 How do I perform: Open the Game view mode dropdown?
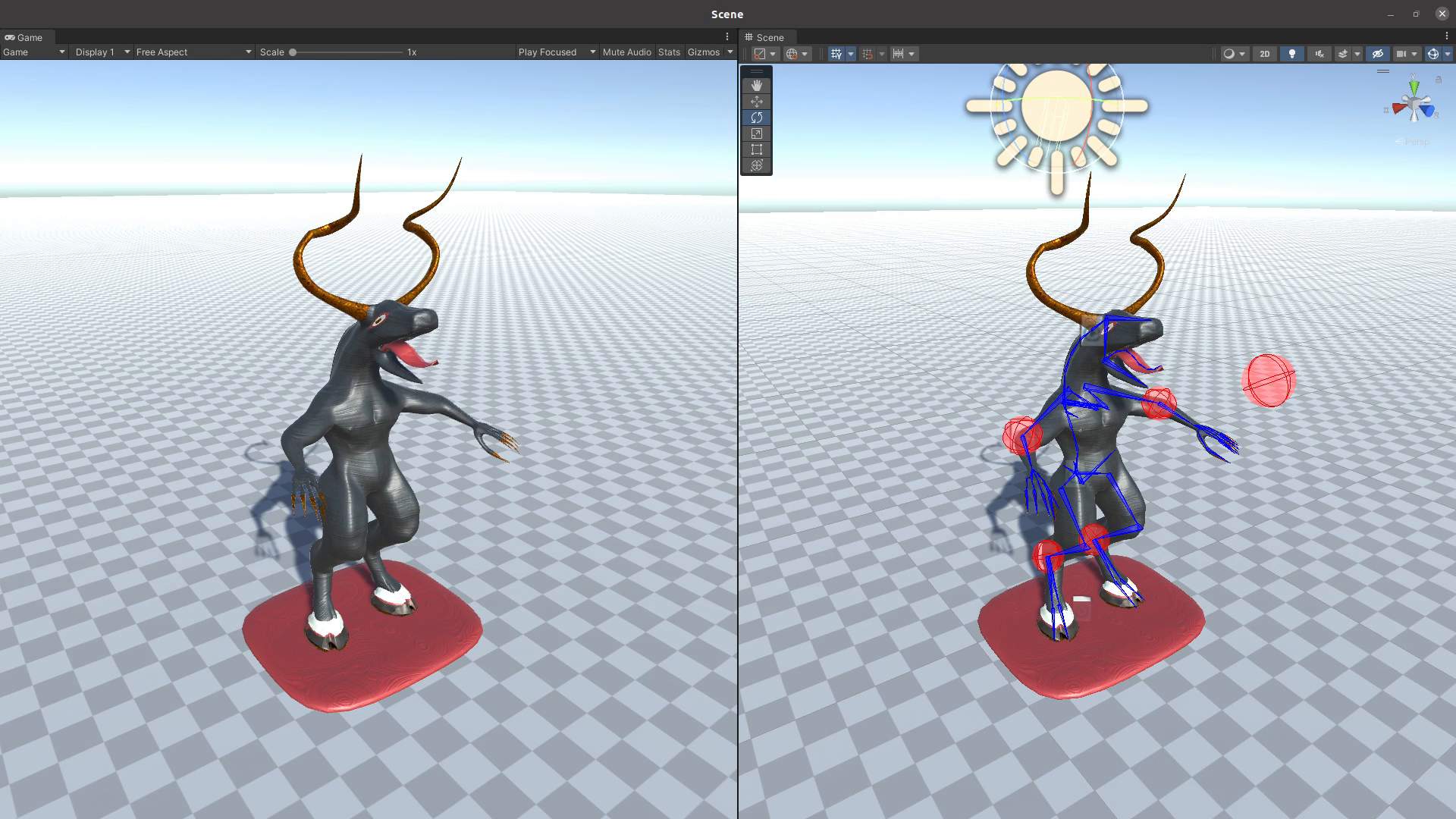(34, 52)
